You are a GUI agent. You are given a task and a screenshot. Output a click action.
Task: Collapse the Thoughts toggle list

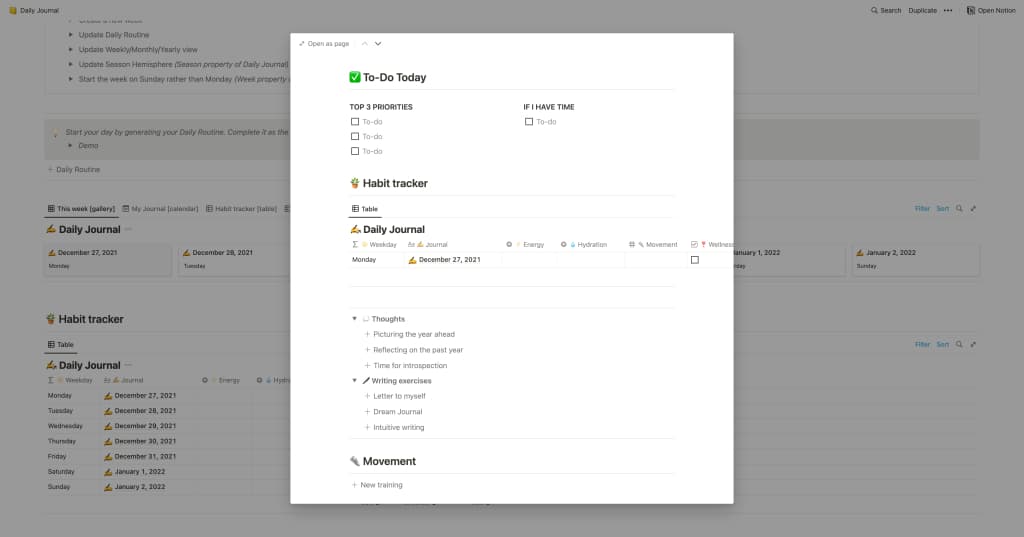coord(354,319)
